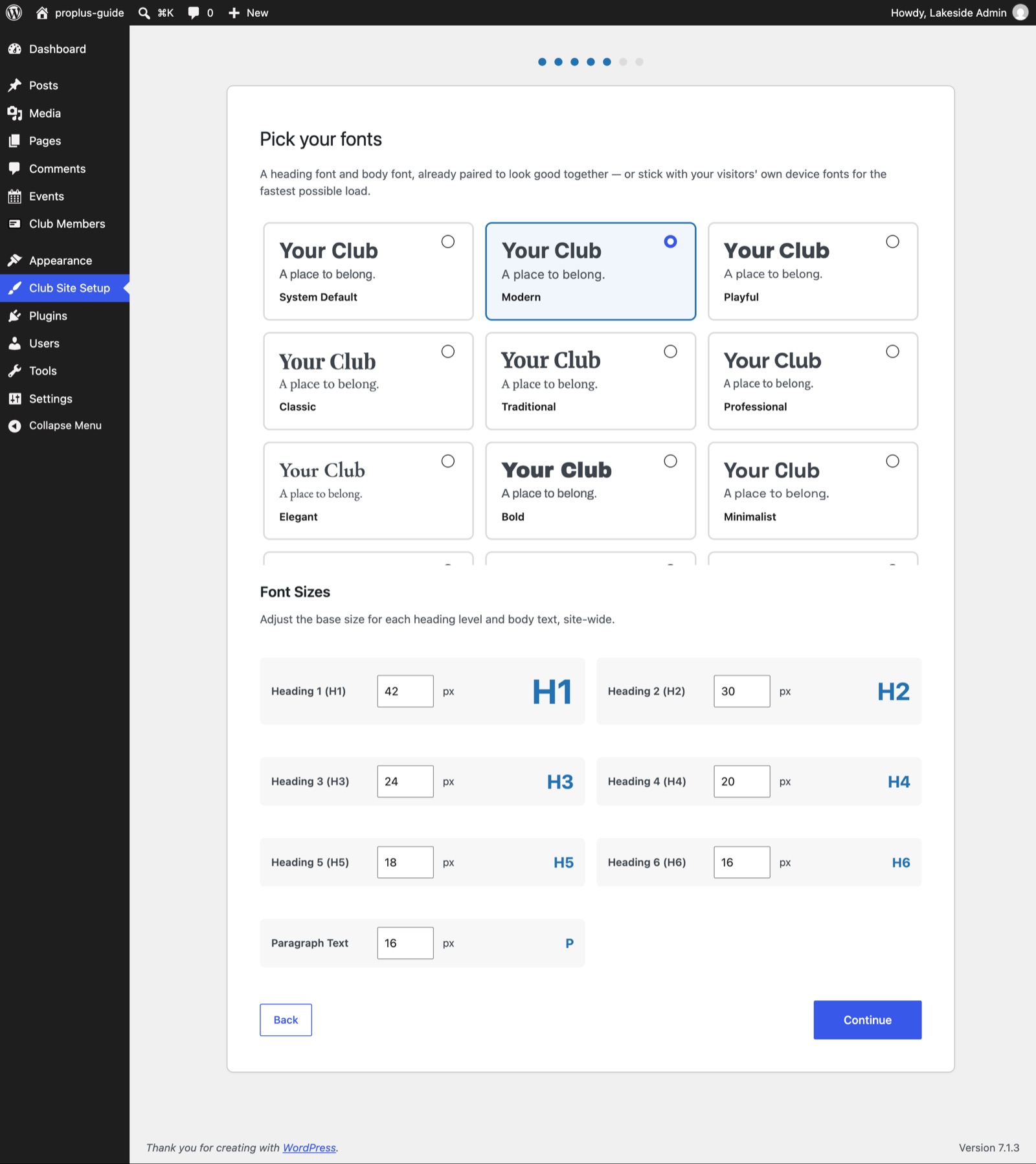Click the large H1 preview label
Image resolution: width=1036 pixels, height=1164 pixels.
coord(552,691)
